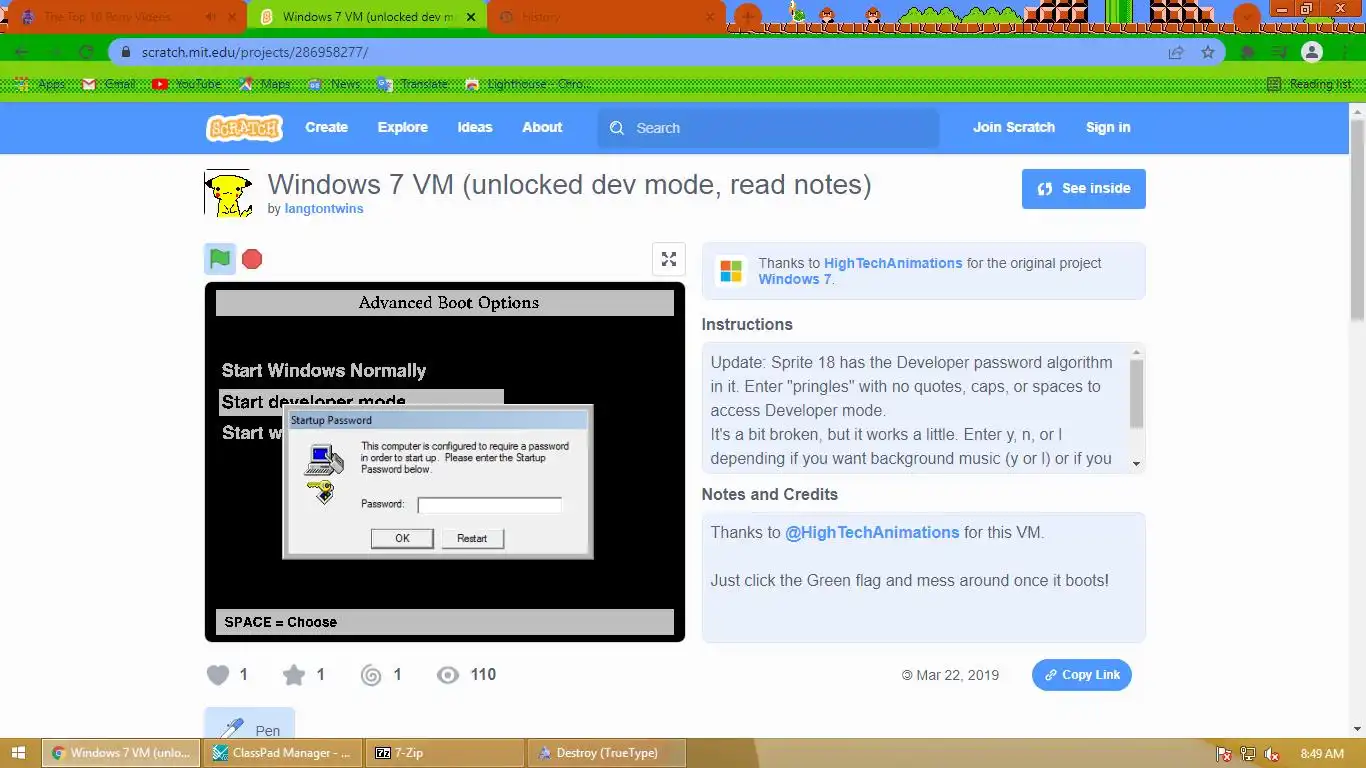Mute the audio icon on first tab
This screenshot has width=1366, height=768.
point(210,17)
